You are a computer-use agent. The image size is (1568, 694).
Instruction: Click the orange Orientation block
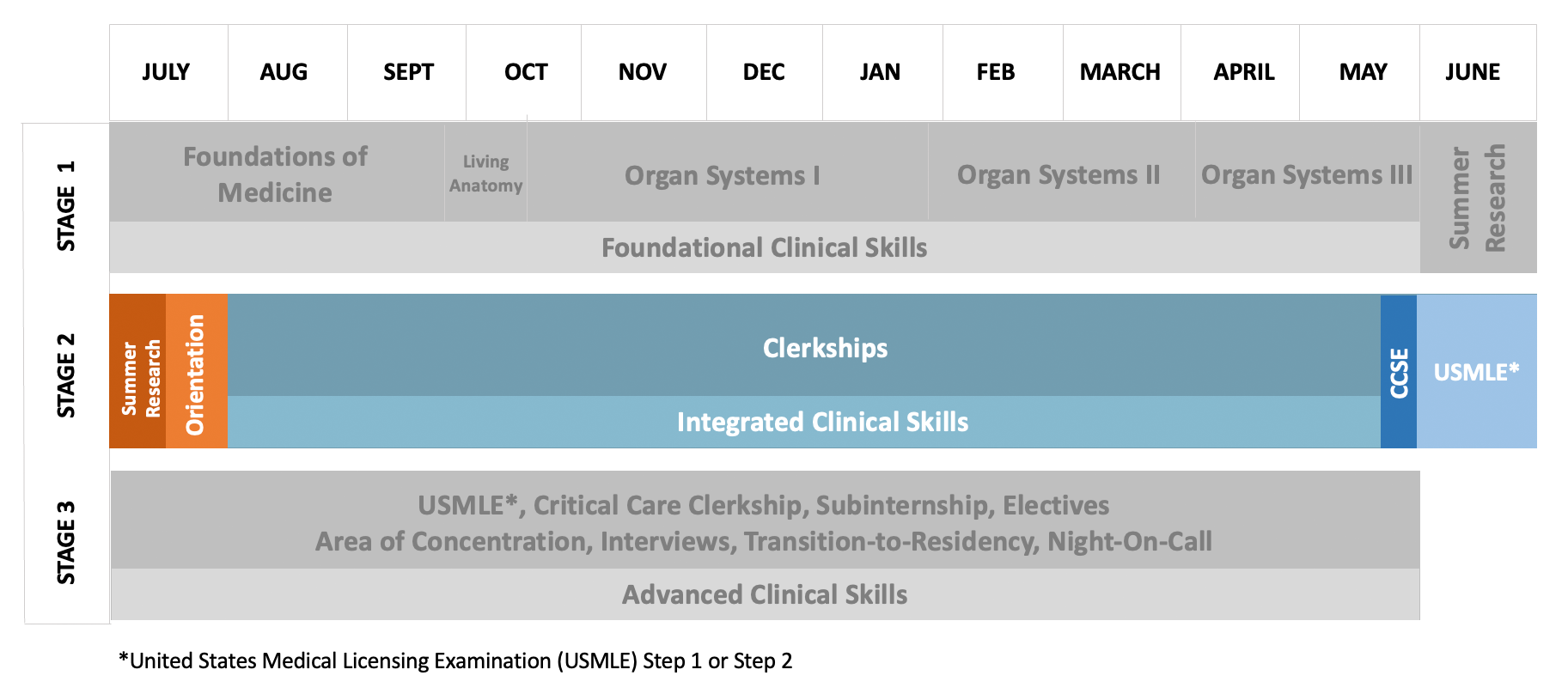point(197,372)
